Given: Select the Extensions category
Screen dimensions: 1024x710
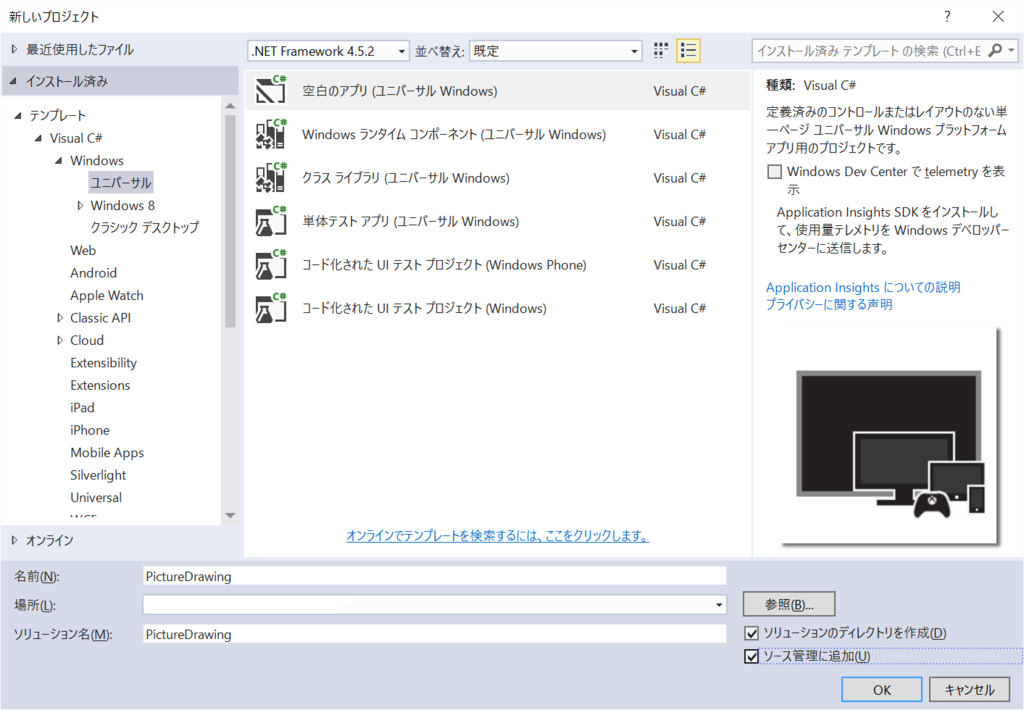Looking at the screenshot, I should click(x=100, y=385).
